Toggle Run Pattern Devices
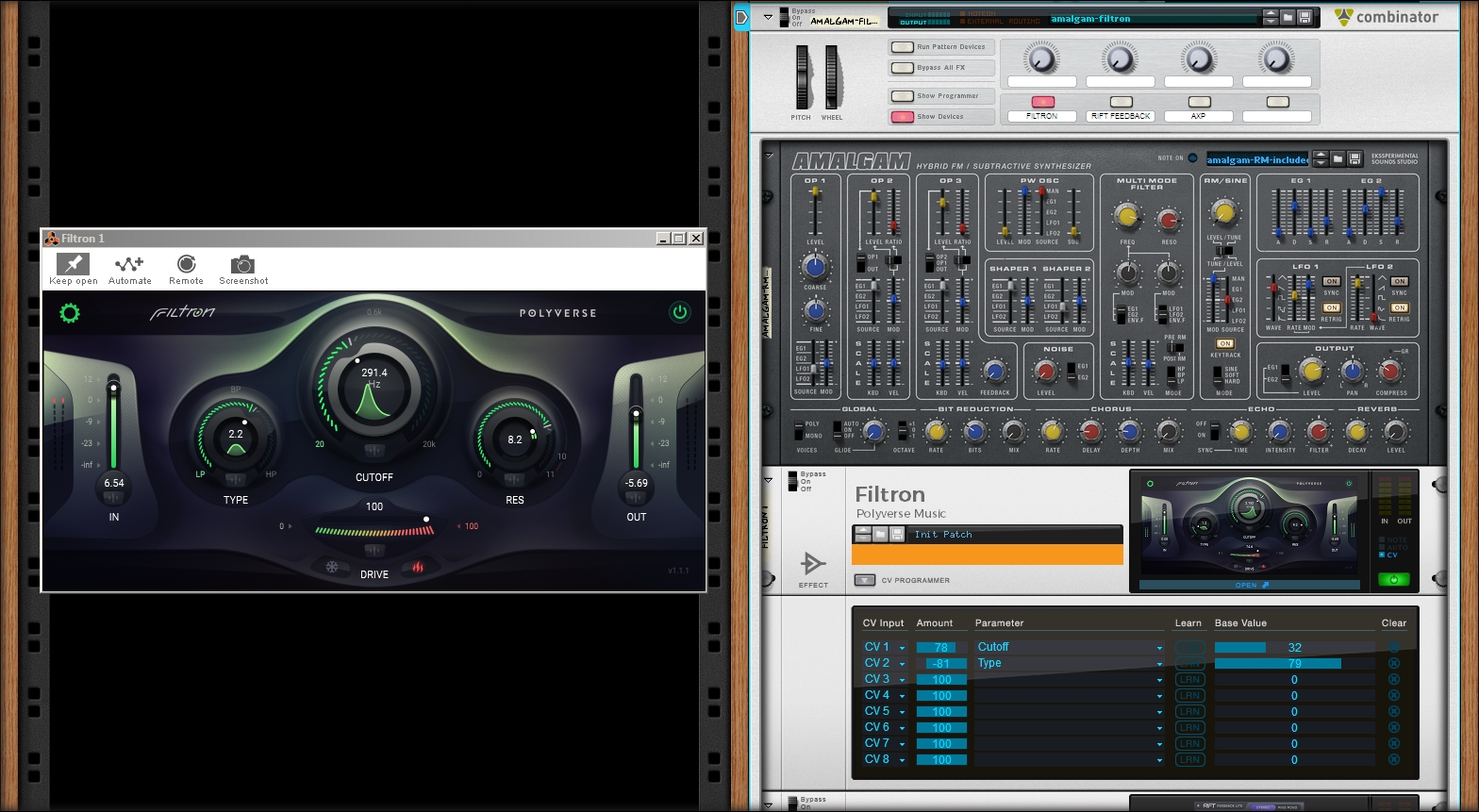Image resolution: width=1479 pixels, height=812 pixels. (903, 46)
